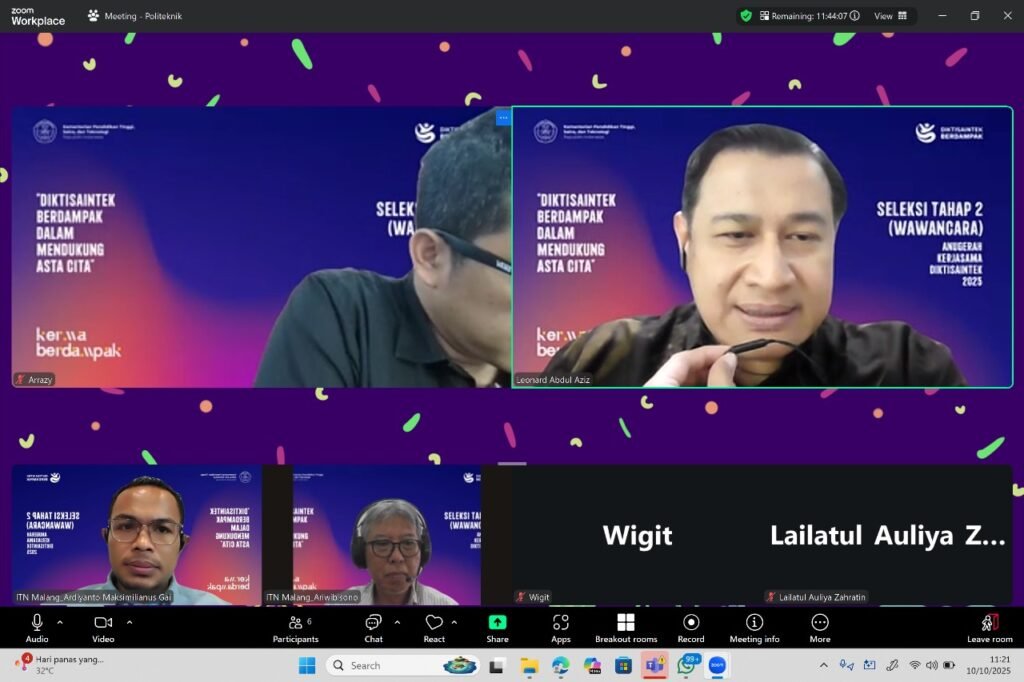Click the green encryption shield icon

point(746,16)
